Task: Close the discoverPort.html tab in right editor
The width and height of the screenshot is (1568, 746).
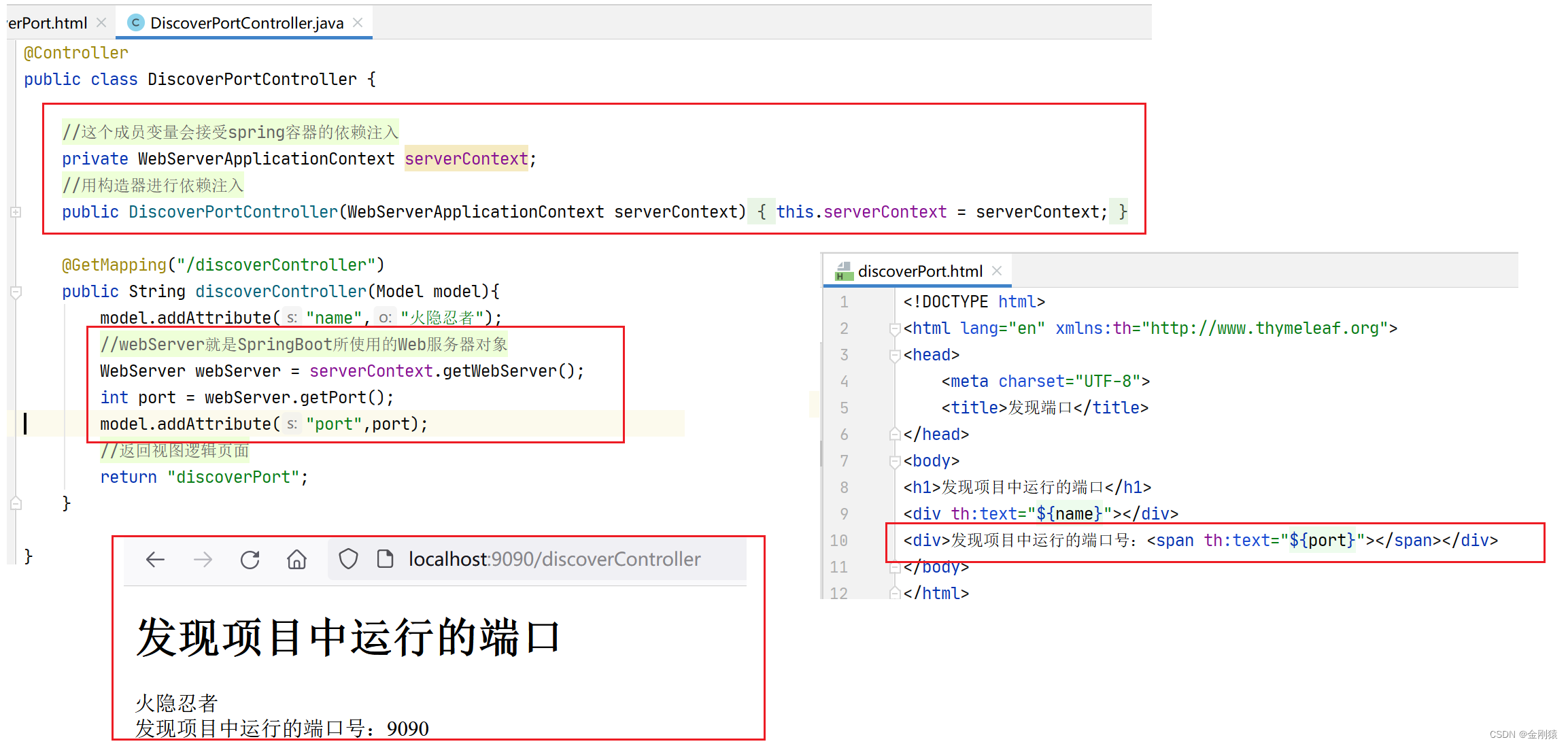Action: pyautogui.click(x=997, y=271)
